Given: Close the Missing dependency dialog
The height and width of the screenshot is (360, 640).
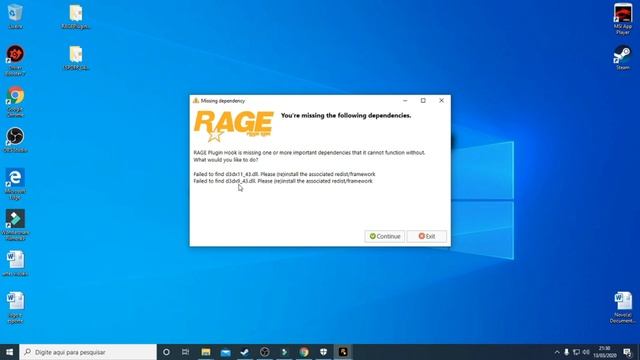Looking at the screenshot, I should tap(441, 100).
